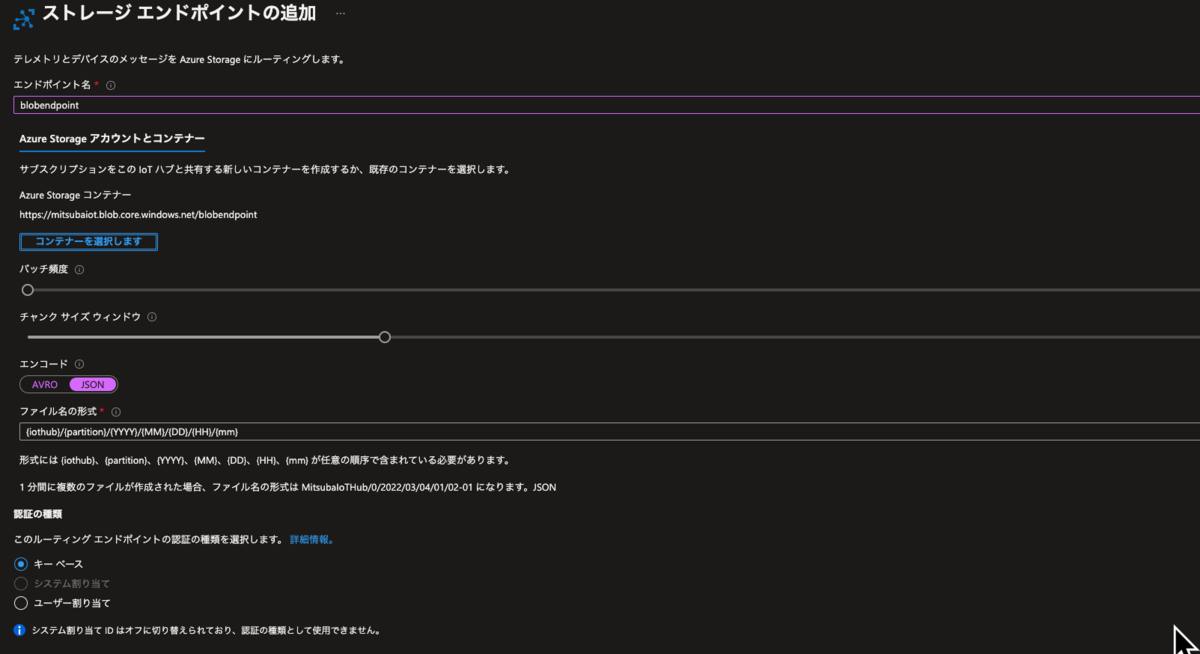The image size is (1200, 654).
Task: Click the file name example line mentioning MitsubaIoTHub/0/2022/03/04/01/02-01
Action: click(288, 488)
